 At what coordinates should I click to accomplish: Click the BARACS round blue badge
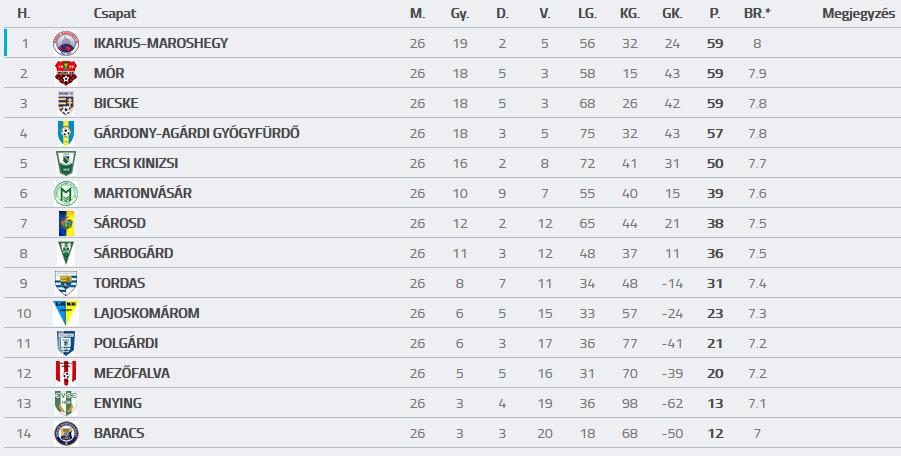pyautogui.click(x=66, y=433)
